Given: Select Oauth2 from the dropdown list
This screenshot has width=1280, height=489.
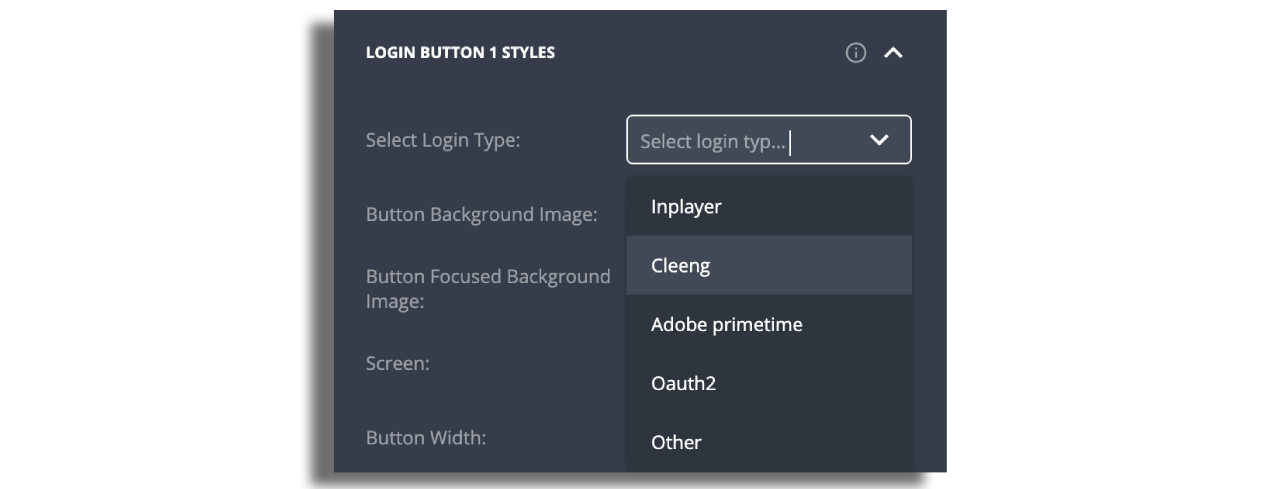Looking at the screenshot, I should point(683,384).
